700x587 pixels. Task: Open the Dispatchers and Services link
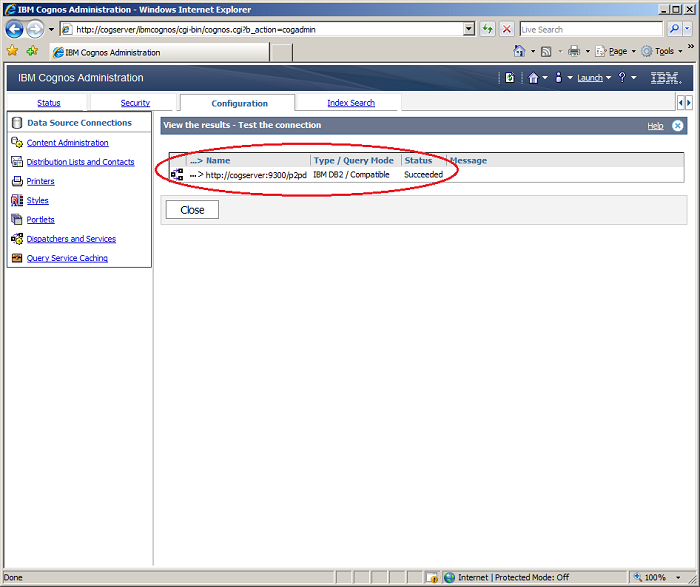click(x=71, y=239)
